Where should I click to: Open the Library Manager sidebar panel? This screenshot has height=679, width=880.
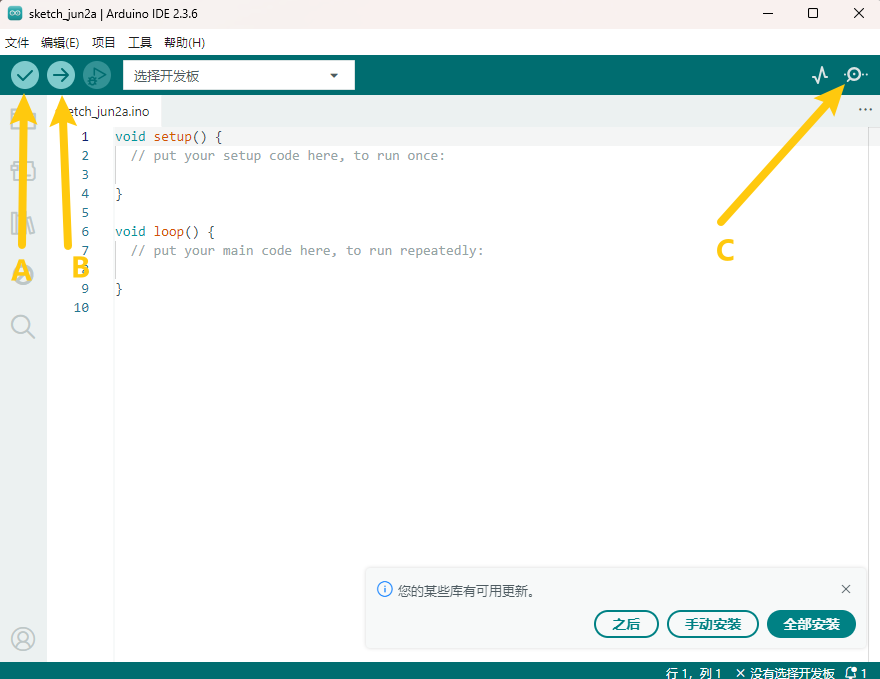coord(23,223)
